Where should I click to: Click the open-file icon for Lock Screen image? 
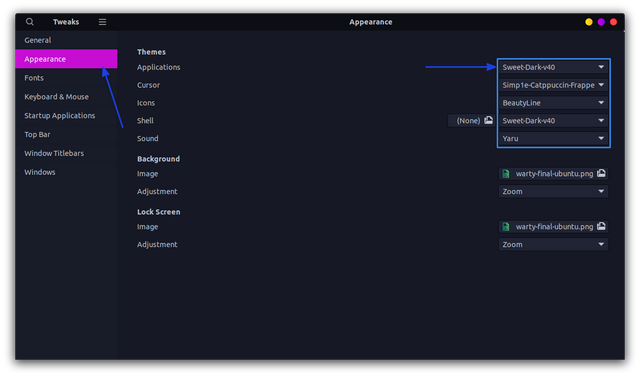601,226
